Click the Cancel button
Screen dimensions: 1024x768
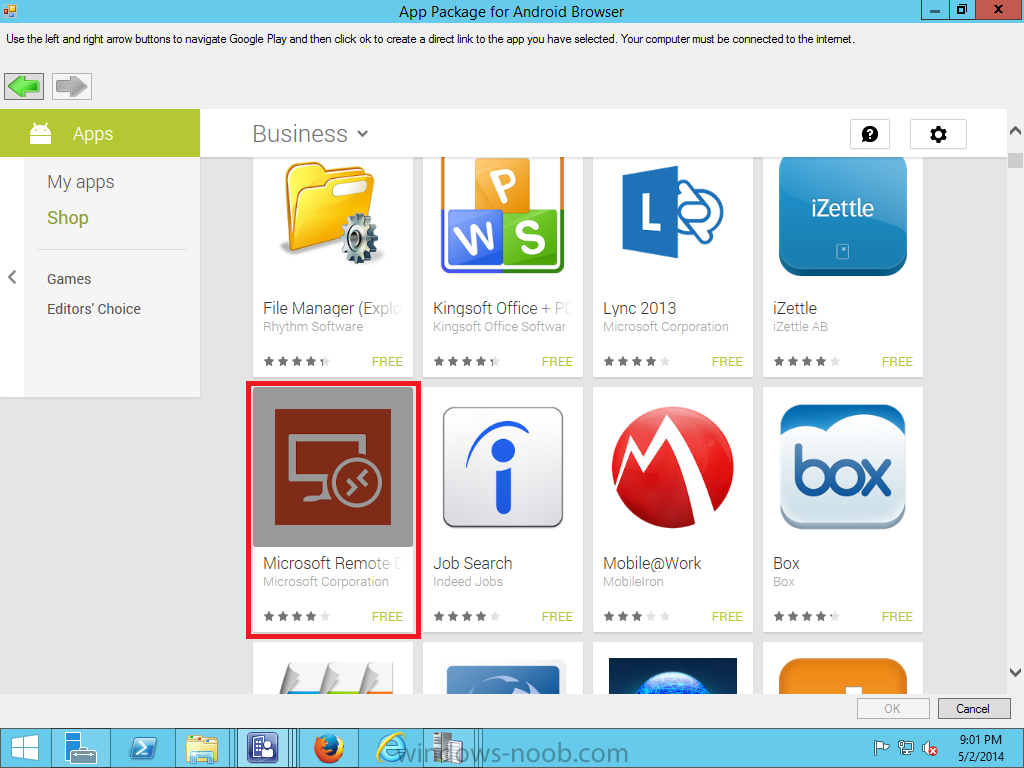pyautogui.click(x=974, y=709)
